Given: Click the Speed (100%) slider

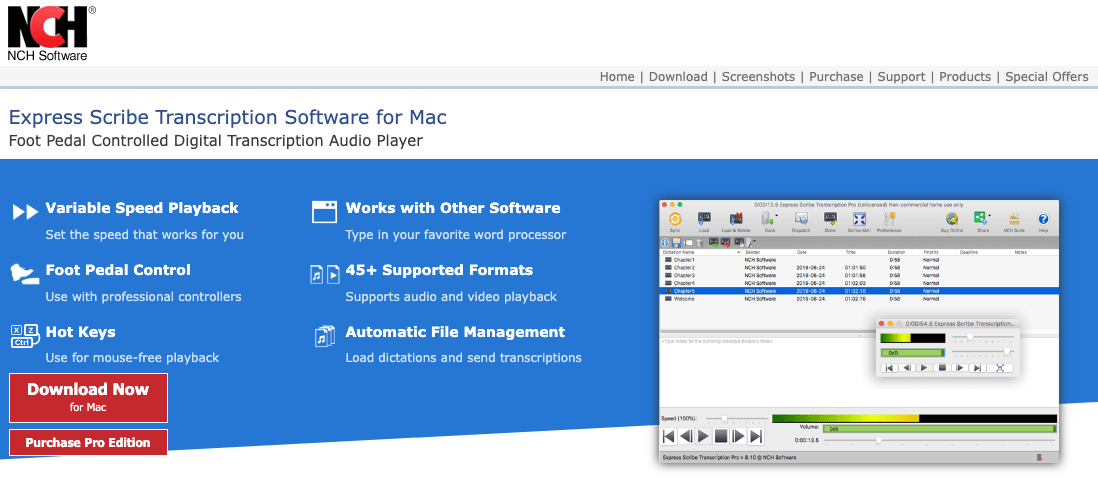Looking at the screenshot, I should 725,418.
